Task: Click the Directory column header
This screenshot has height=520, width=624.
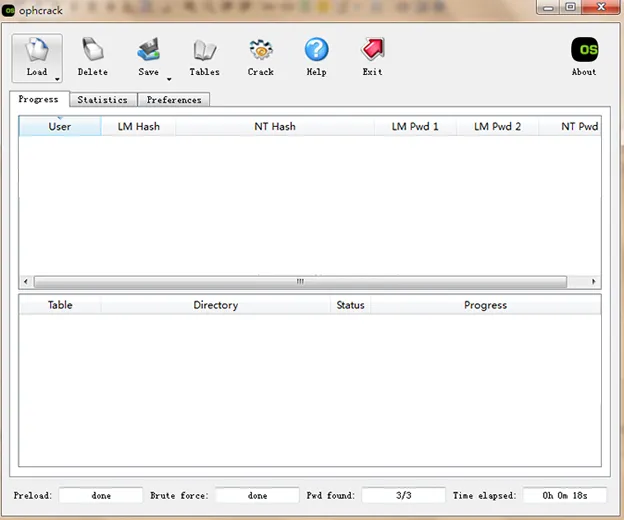Action: [215, 305]
